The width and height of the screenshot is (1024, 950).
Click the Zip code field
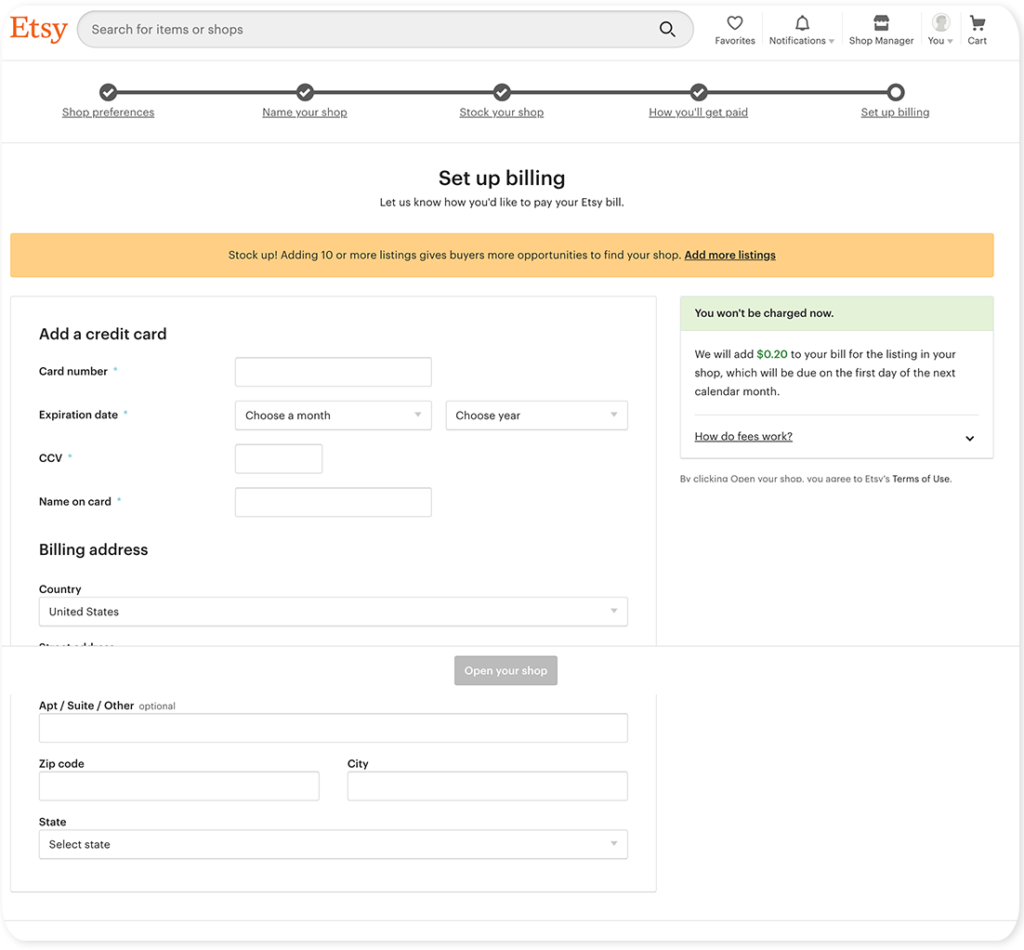coord(179,786)
